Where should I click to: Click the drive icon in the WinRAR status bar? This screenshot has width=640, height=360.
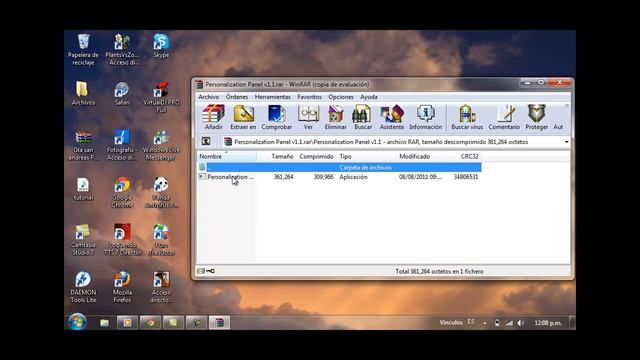(x=201, y=271)
